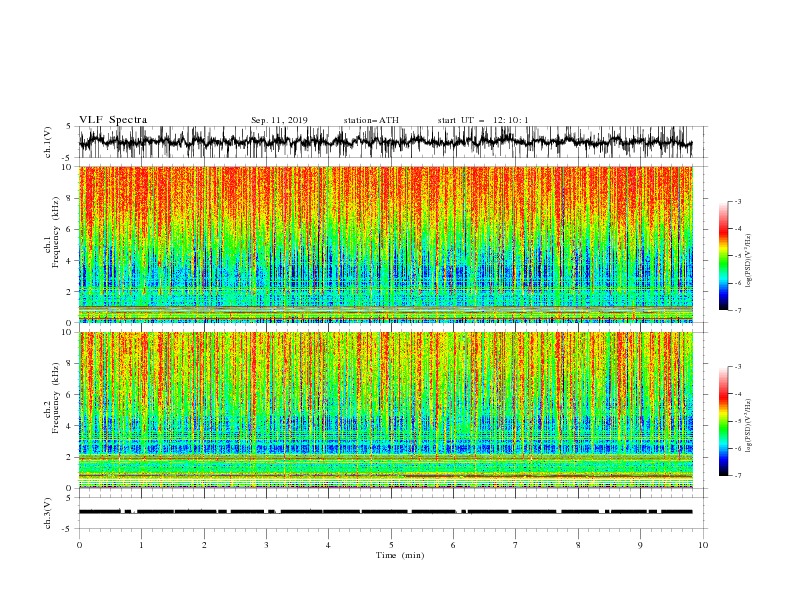Image resolution: width=792 pixels, height=612 pixels.
Task: Click the "9" tick on time axis
Action: click(640, 545)
